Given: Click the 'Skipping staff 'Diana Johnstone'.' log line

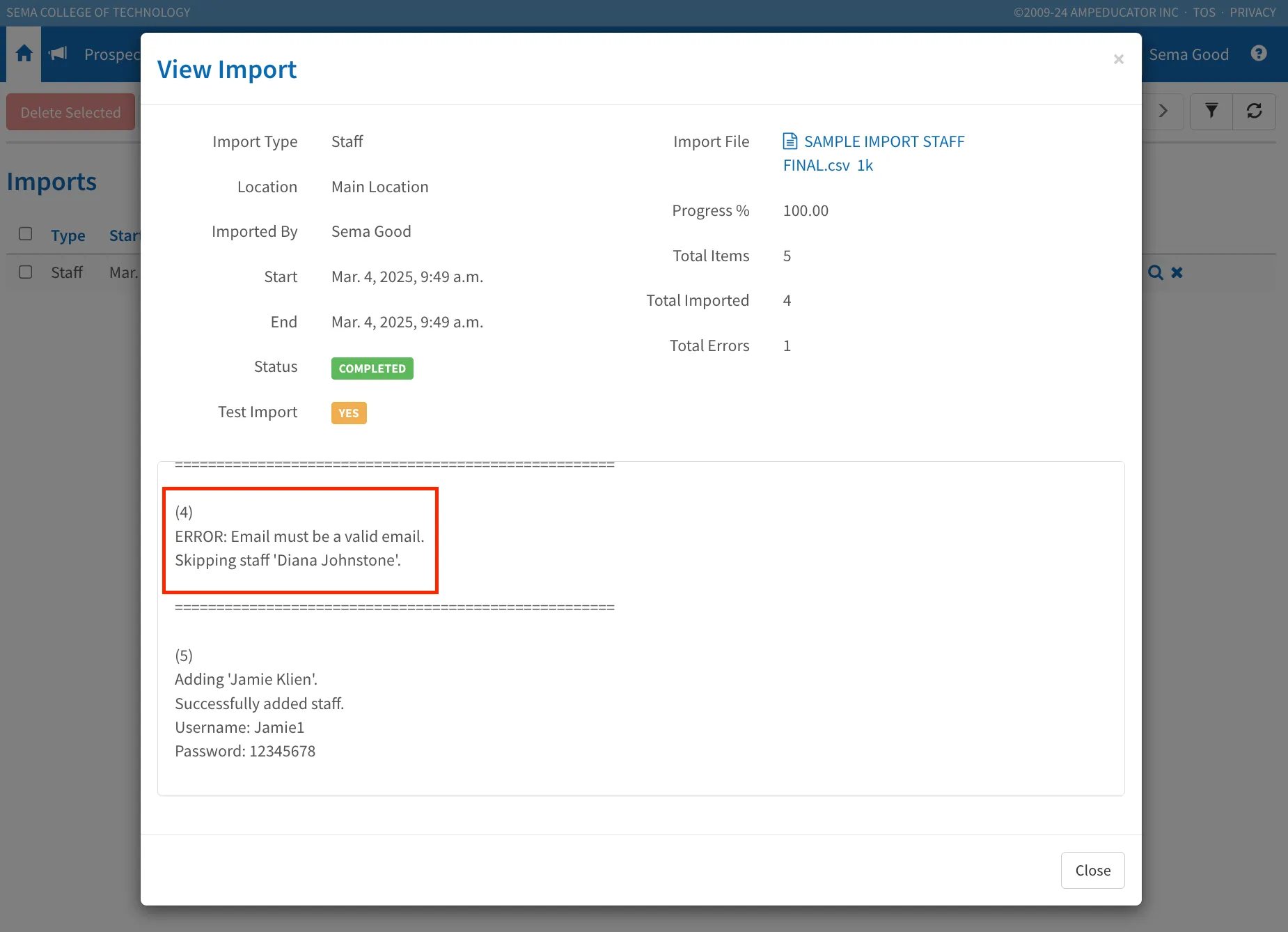Looking at the screenshot, I should [288, 560].
